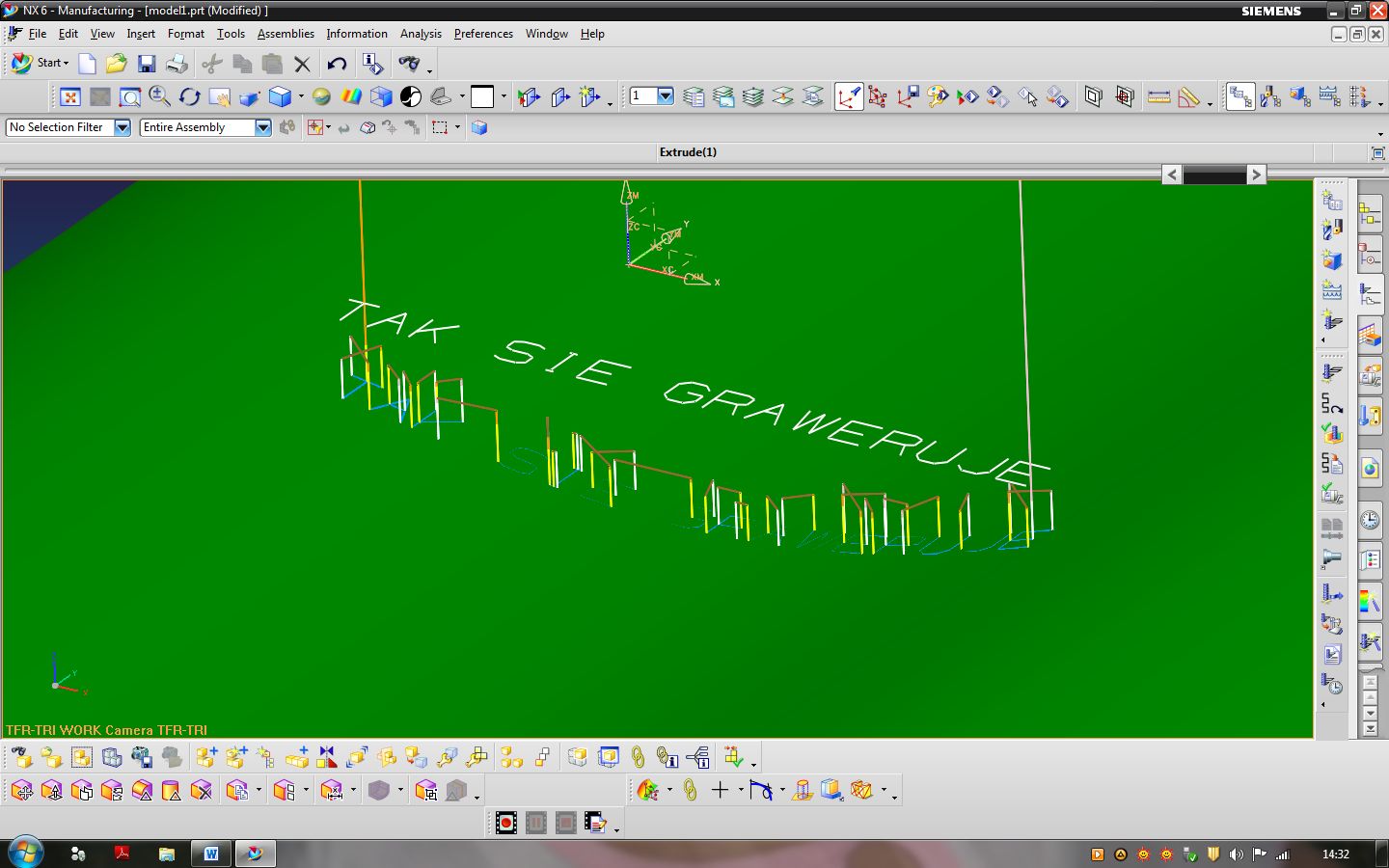Fit the view to the window
Image resolution: width=1389 pixels, height=868 pixels.
70,96
